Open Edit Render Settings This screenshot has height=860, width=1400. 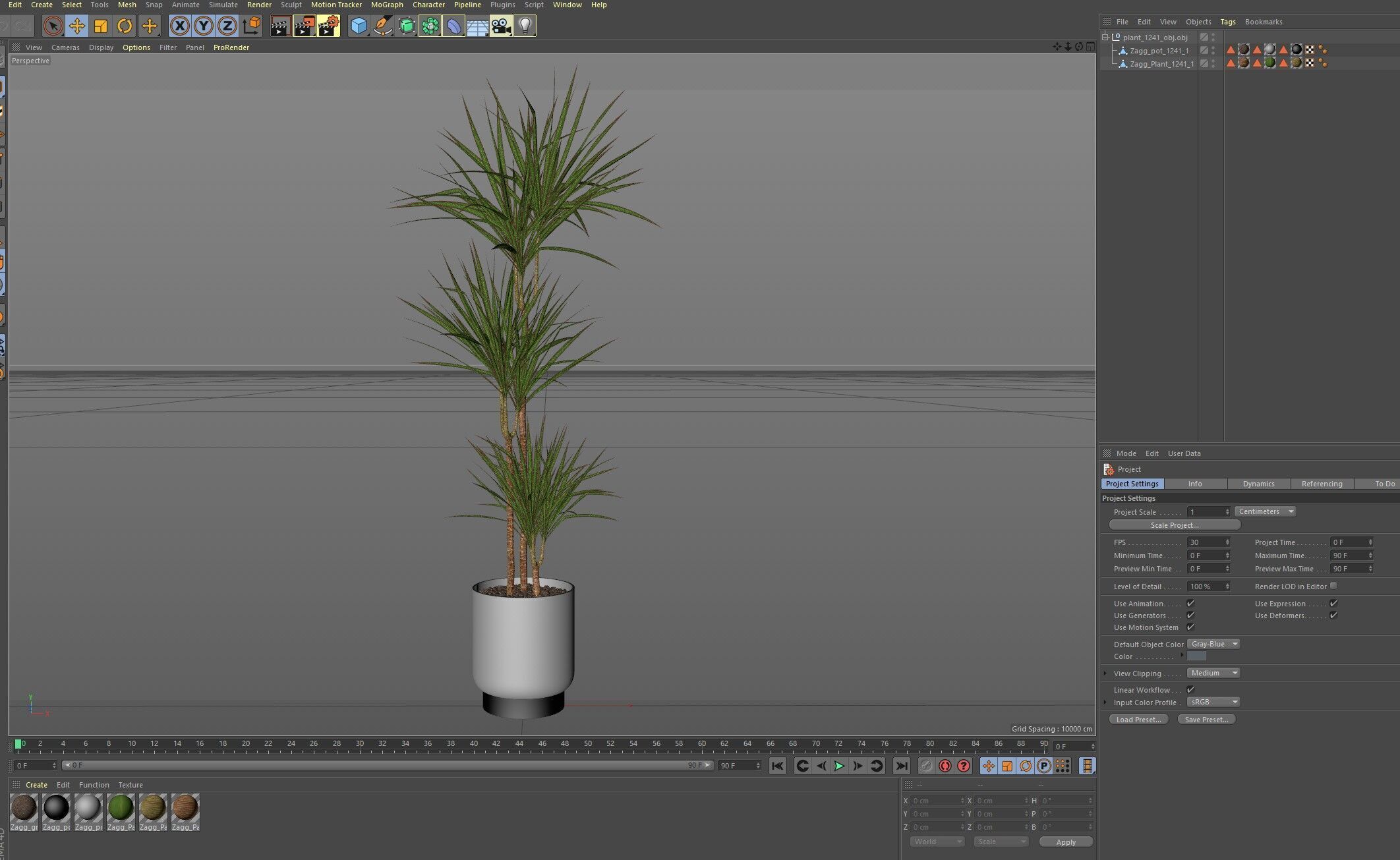coord(328,26)
